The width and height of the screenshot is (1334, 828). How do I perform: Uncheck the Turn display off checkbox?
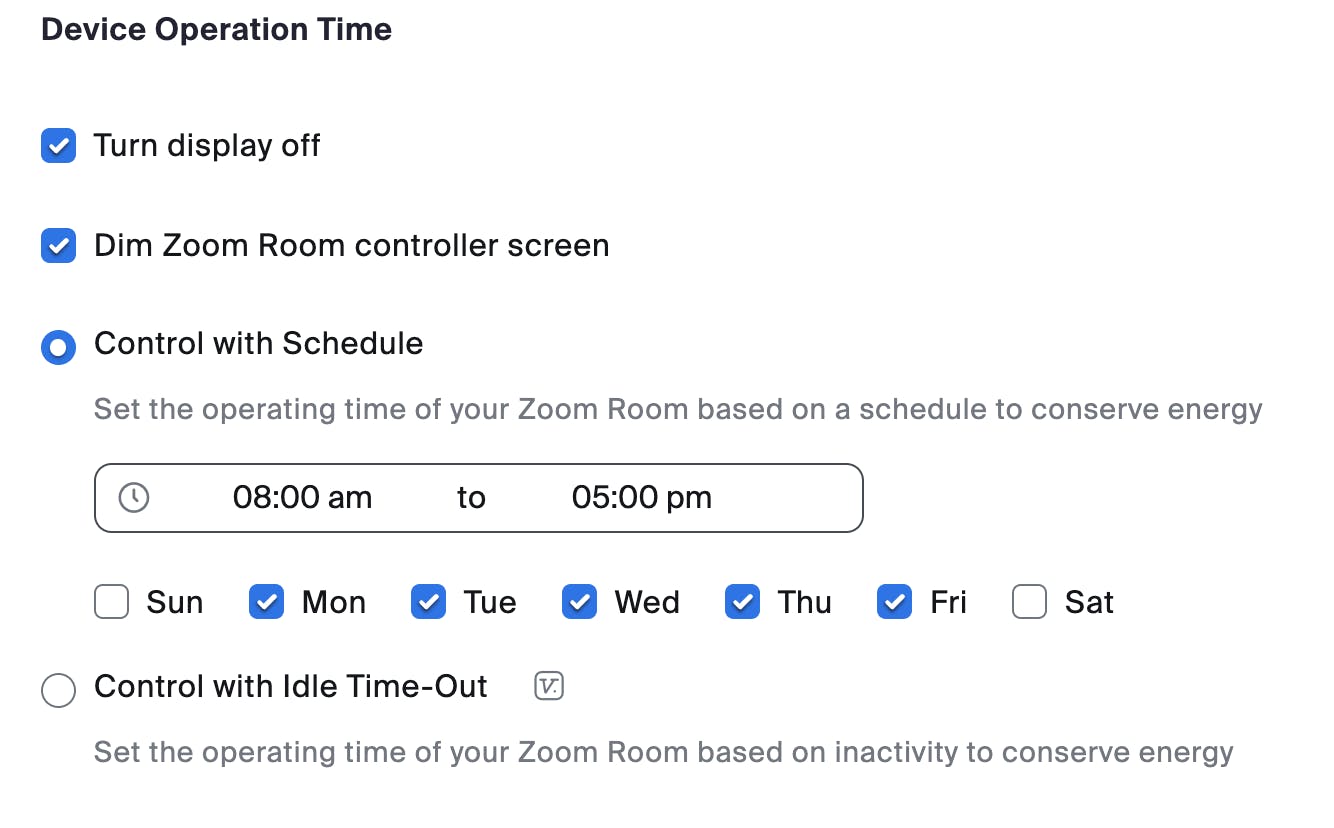click(58, 146)
